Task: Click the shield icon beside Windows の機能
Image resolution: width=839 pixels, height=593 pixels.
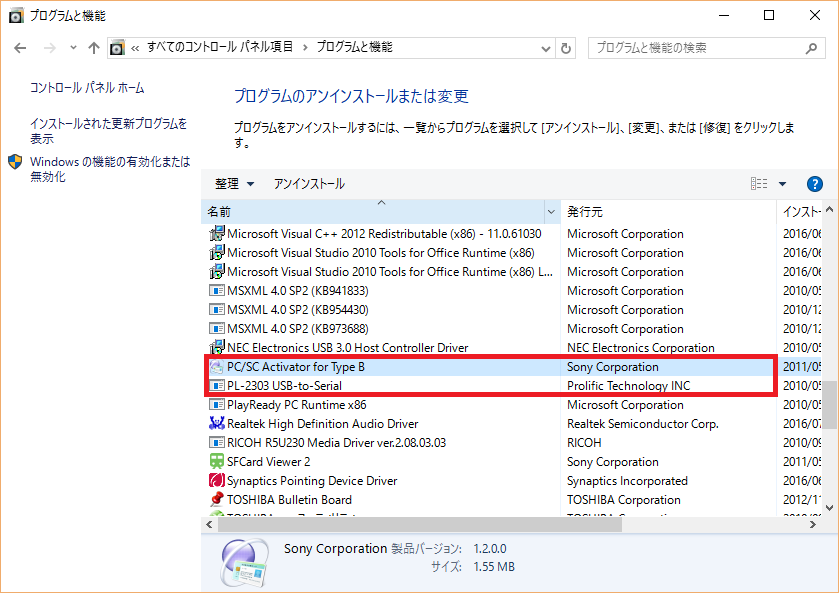Action: click(15, 162)
